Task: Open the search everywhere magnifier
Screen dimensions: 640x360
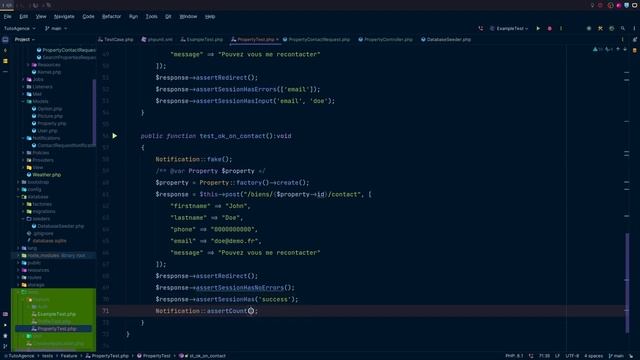Action: [623, 29]
